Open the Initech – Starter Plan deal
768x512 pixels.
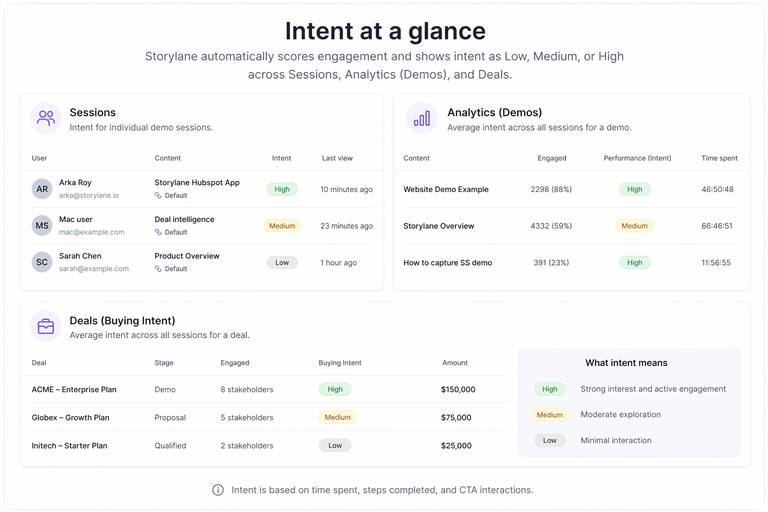(70, 445)
